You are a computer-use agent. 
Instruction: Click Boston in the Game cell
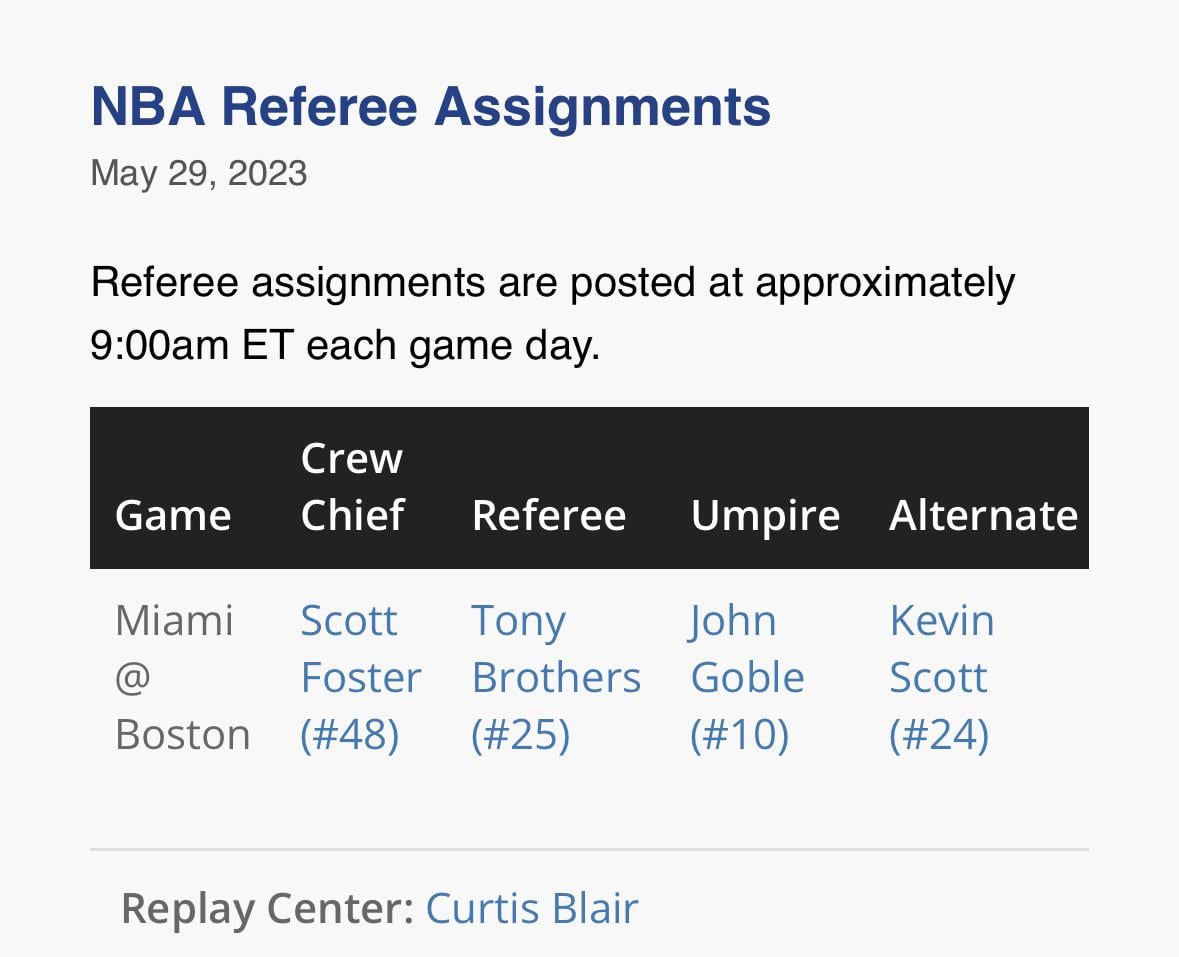(182, 734)
